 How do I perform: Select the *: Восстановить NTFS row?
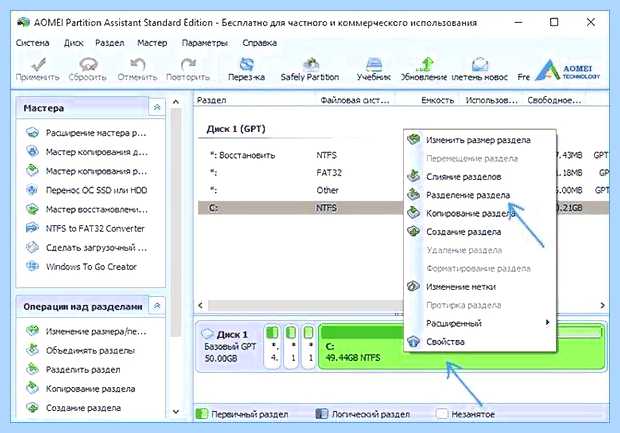[301, 155]
